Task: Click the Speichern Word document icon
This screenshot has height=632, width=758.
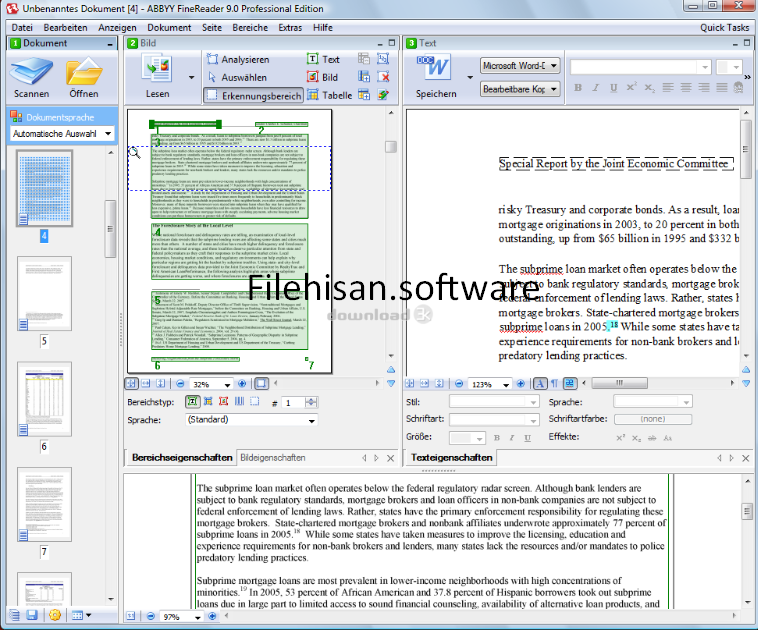Action: 434,68
